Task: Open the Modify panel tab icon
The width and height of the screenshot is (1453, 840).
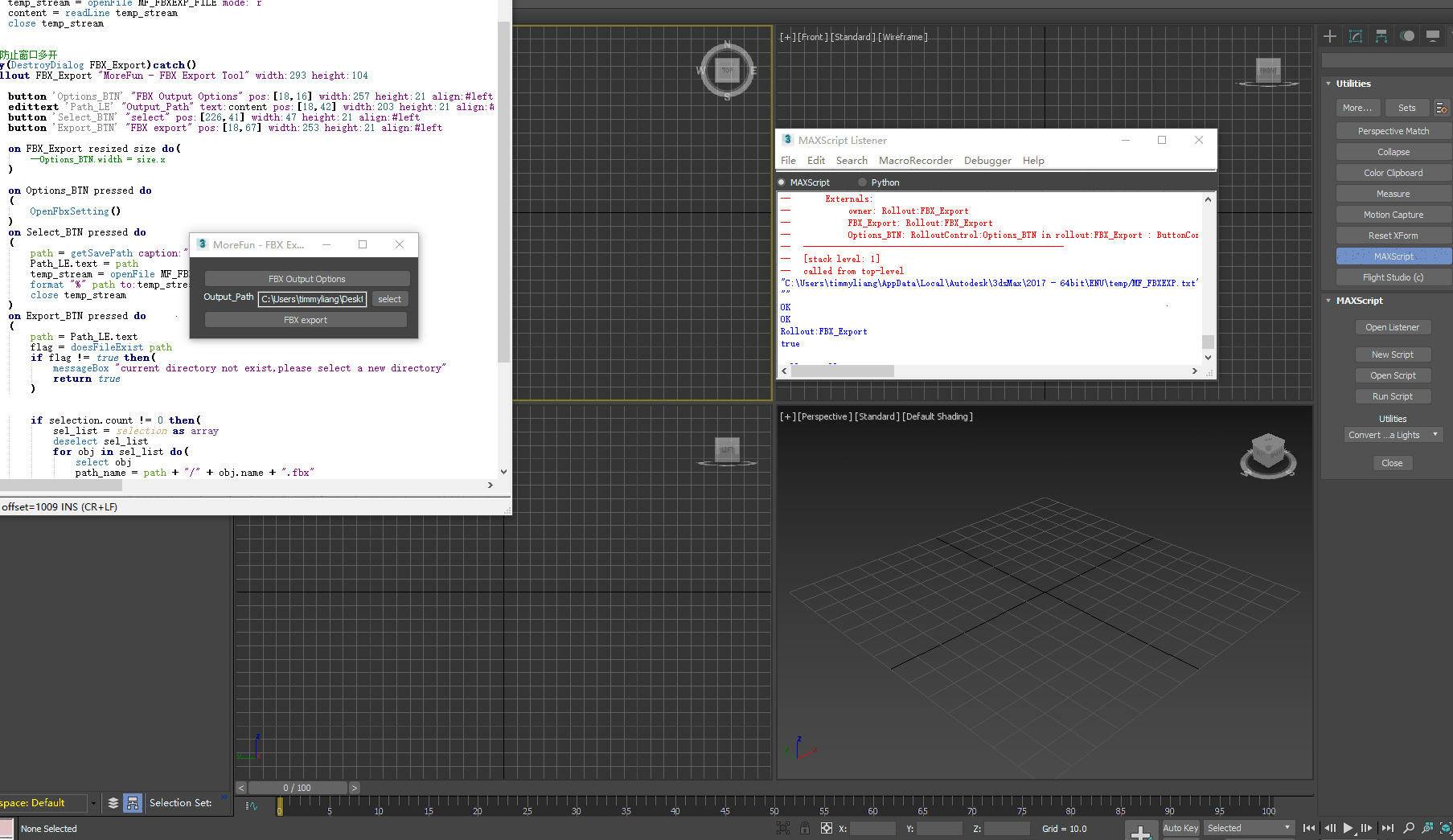Action: 1356,36
